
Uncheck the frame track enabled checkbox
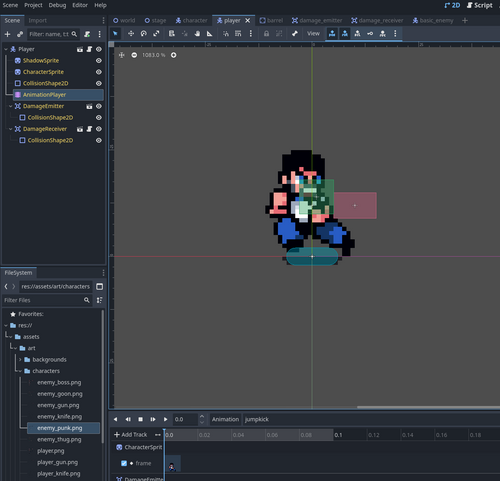[124, 463]
